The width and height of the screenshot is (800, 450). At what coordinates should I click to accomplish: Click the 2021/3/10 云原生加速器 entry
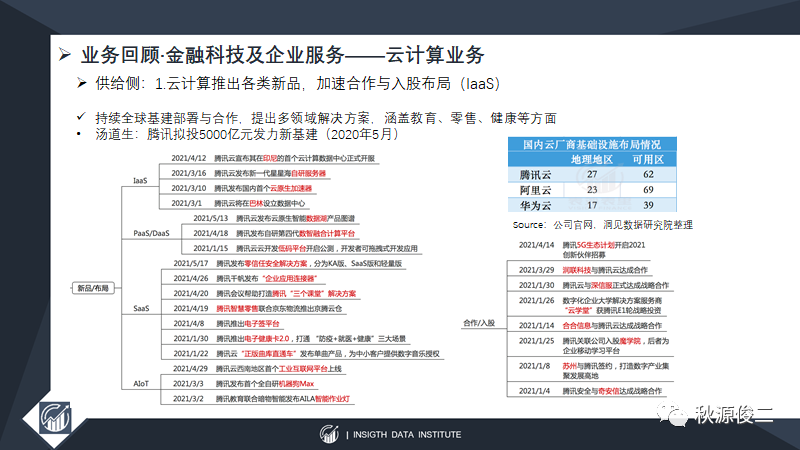(241, 188)
